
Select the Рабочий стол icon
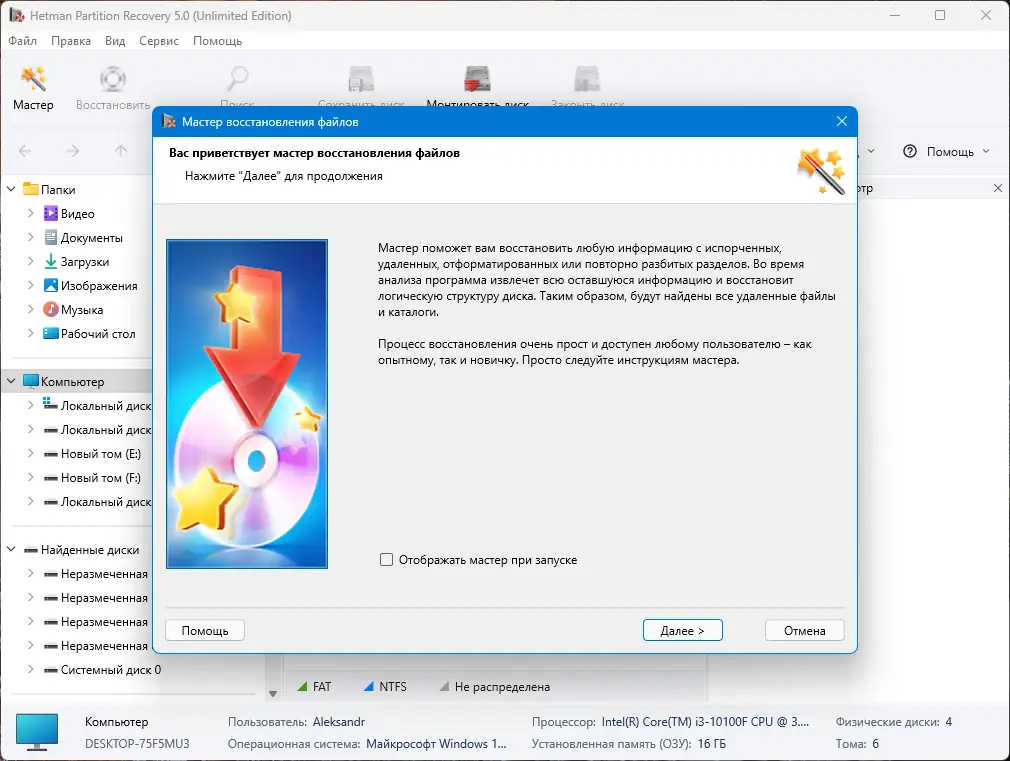(51, 333)
